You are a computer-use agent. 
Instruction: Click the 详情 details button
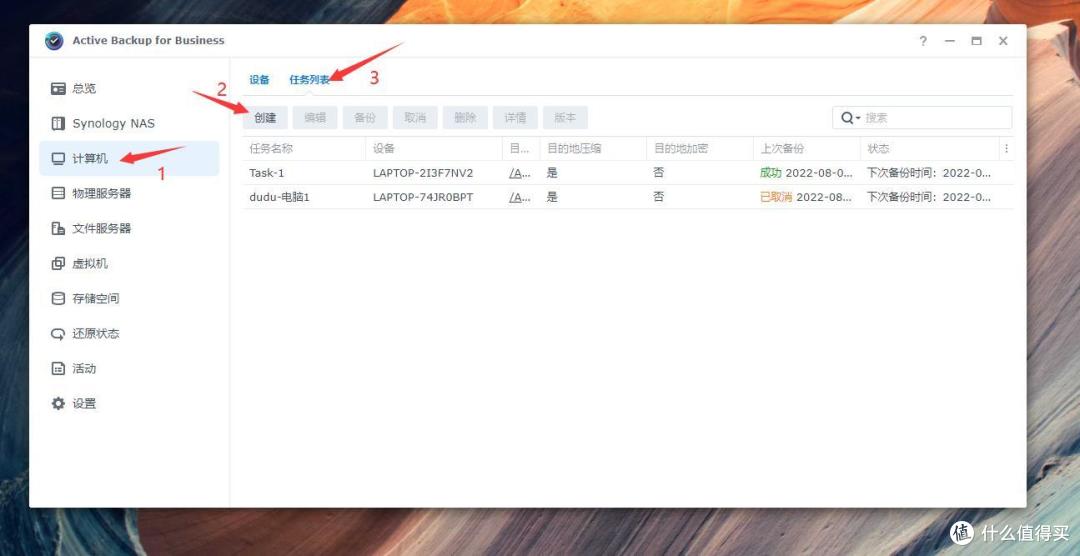click(x=515, y=118)
